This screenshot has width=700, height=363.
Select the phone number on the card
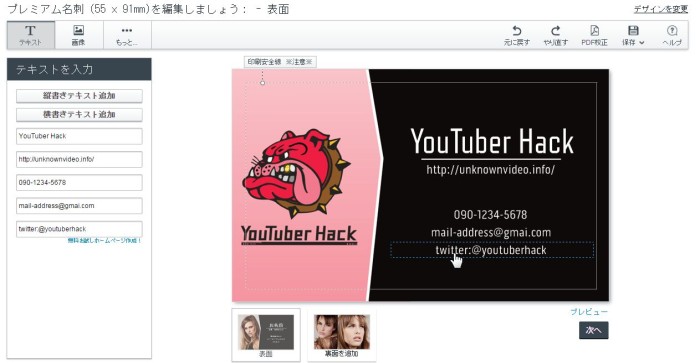tap(490, 215)
